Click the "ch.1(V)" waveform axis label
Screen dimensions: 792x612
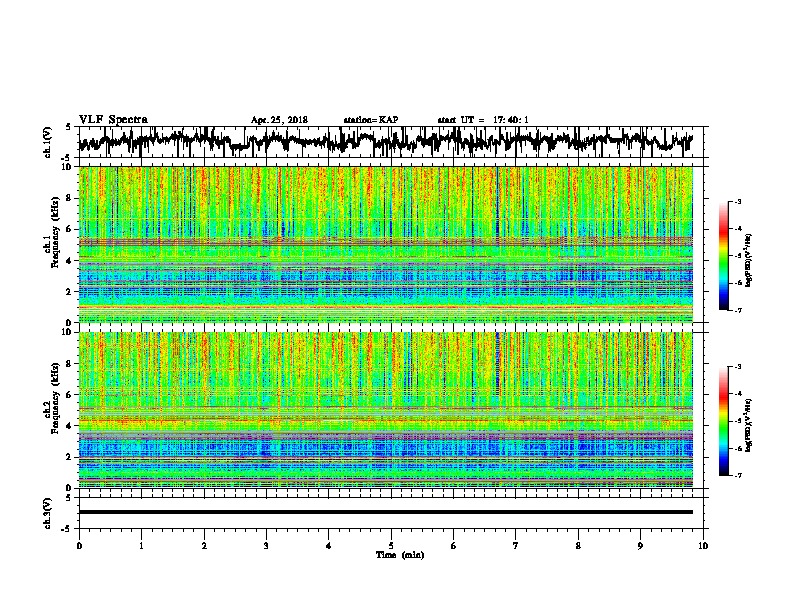click(x=48, y=142)
